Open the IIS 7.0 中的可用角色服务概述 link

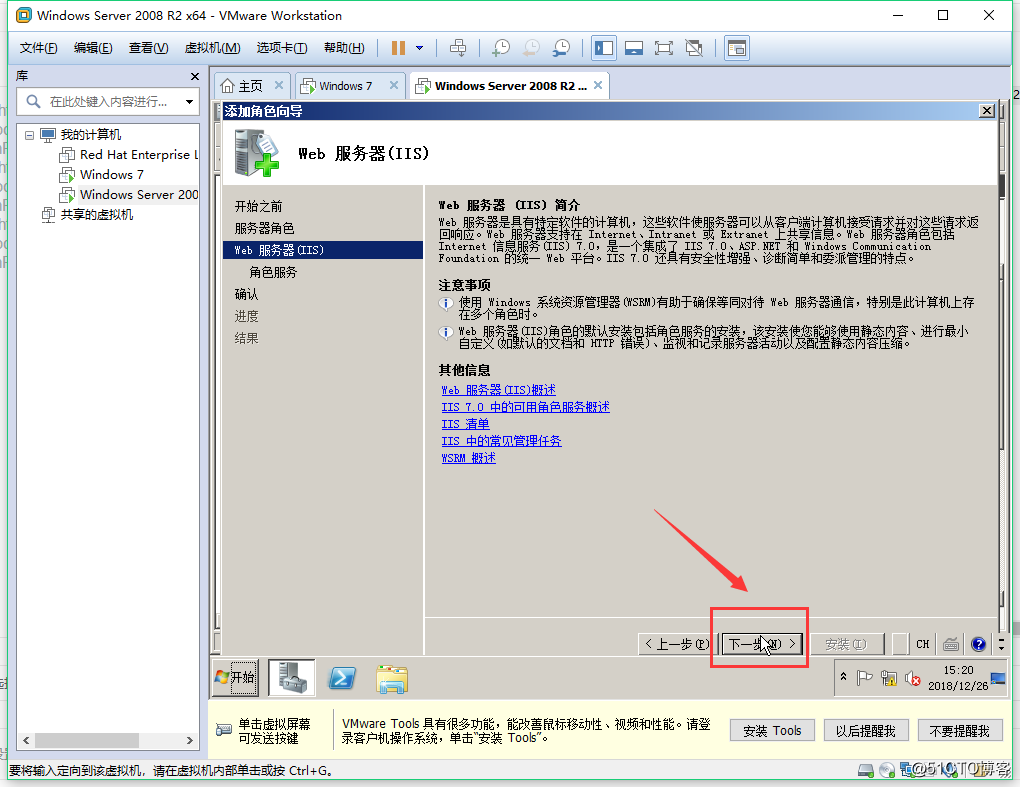[x=526, y=407]
